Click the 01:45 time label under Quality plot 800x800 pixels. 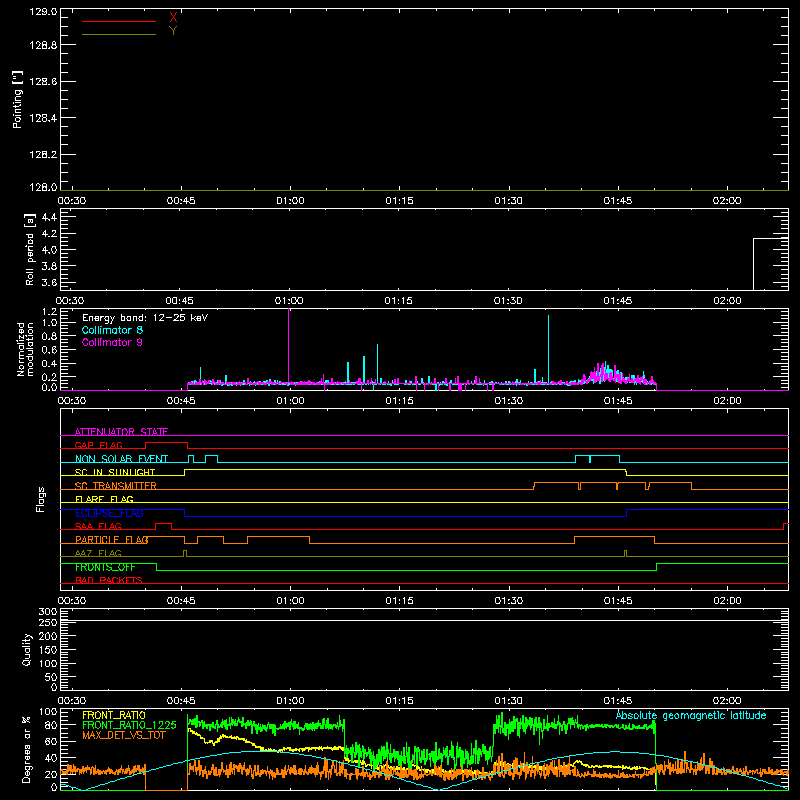(617, 701)
